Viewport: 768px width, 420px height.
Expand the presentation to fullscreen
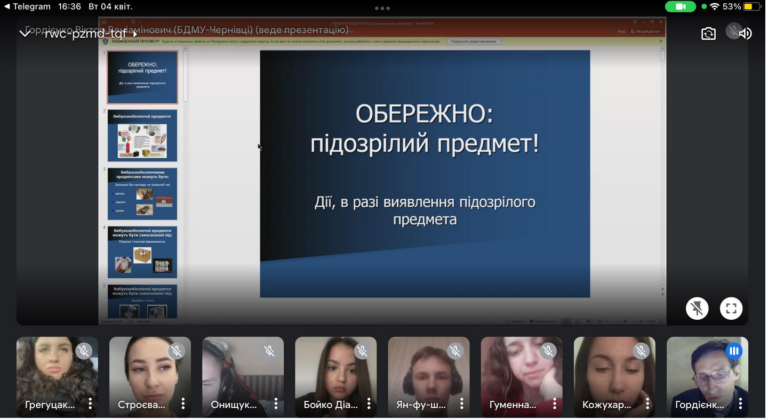click(x=731, y=308)
